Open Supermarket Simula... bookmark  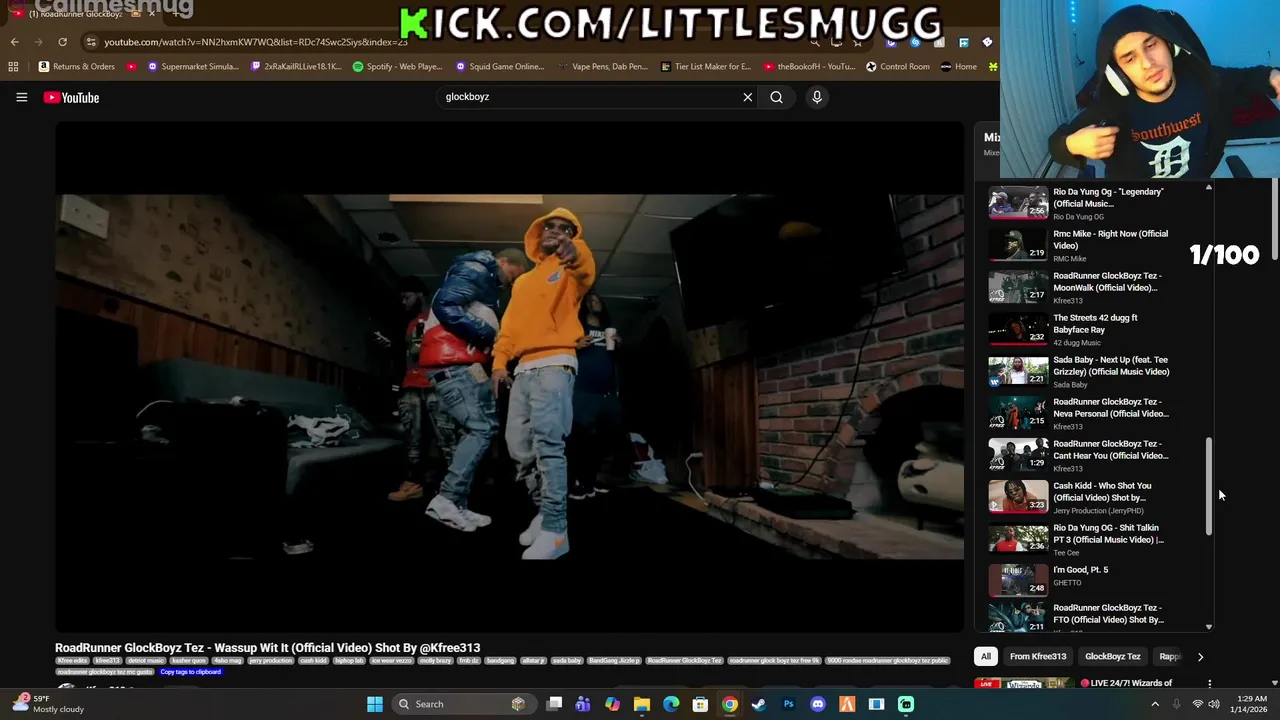tap(193, 67)
